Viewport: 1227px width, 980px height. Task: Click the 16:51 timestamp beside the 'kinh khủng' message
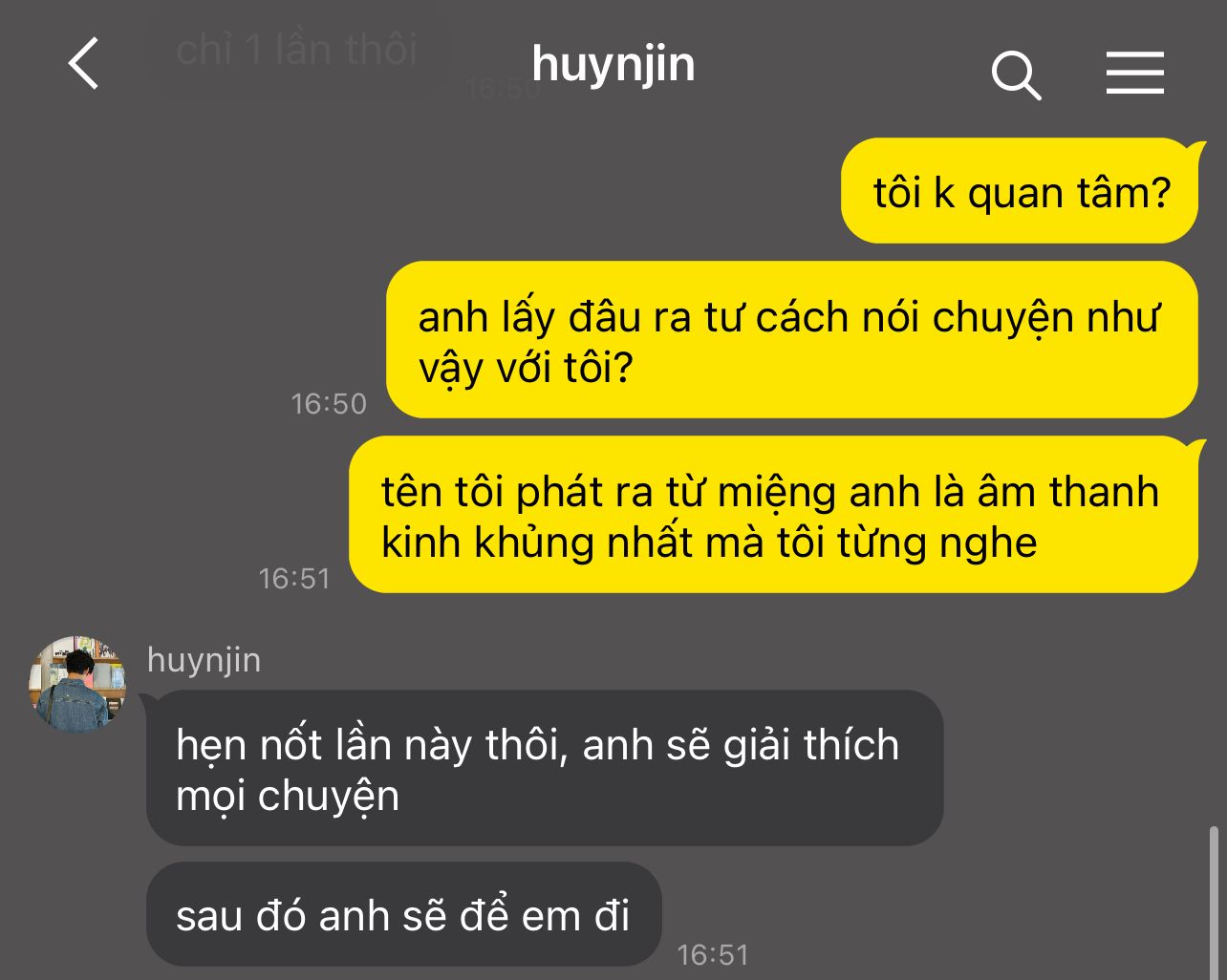point(294,579)
